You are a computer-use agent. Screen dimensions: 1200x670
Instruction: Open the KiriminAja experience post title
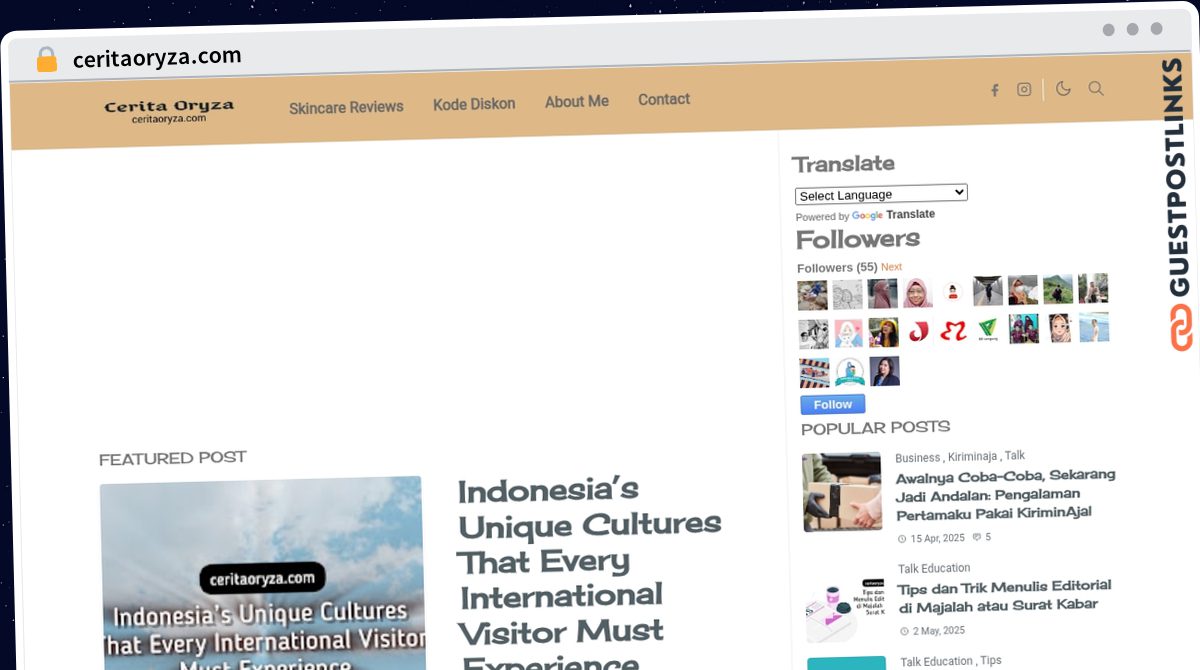[x=1005, y=494]
